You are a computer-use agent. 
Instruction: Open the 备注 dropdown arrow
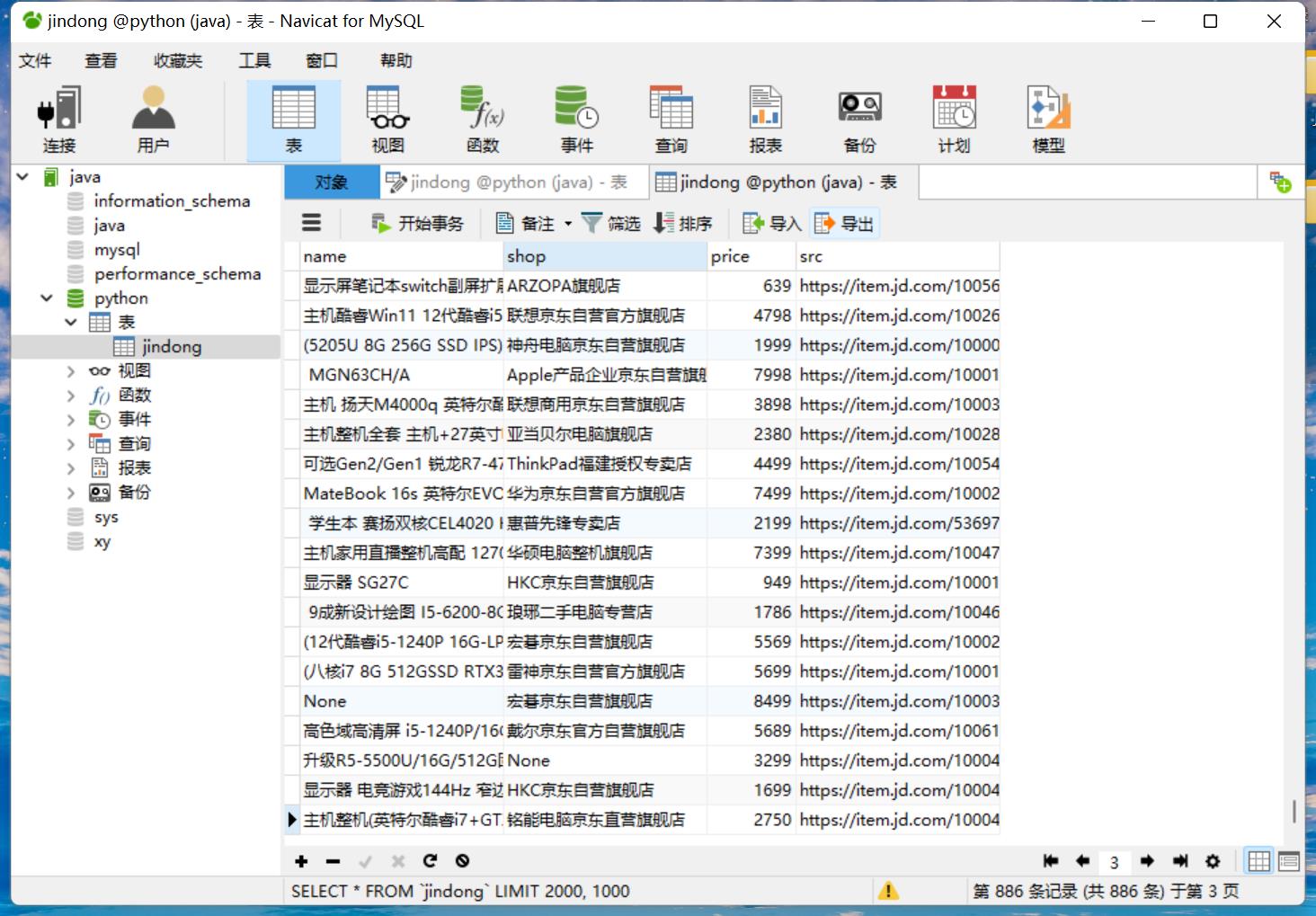click(568, 224)
